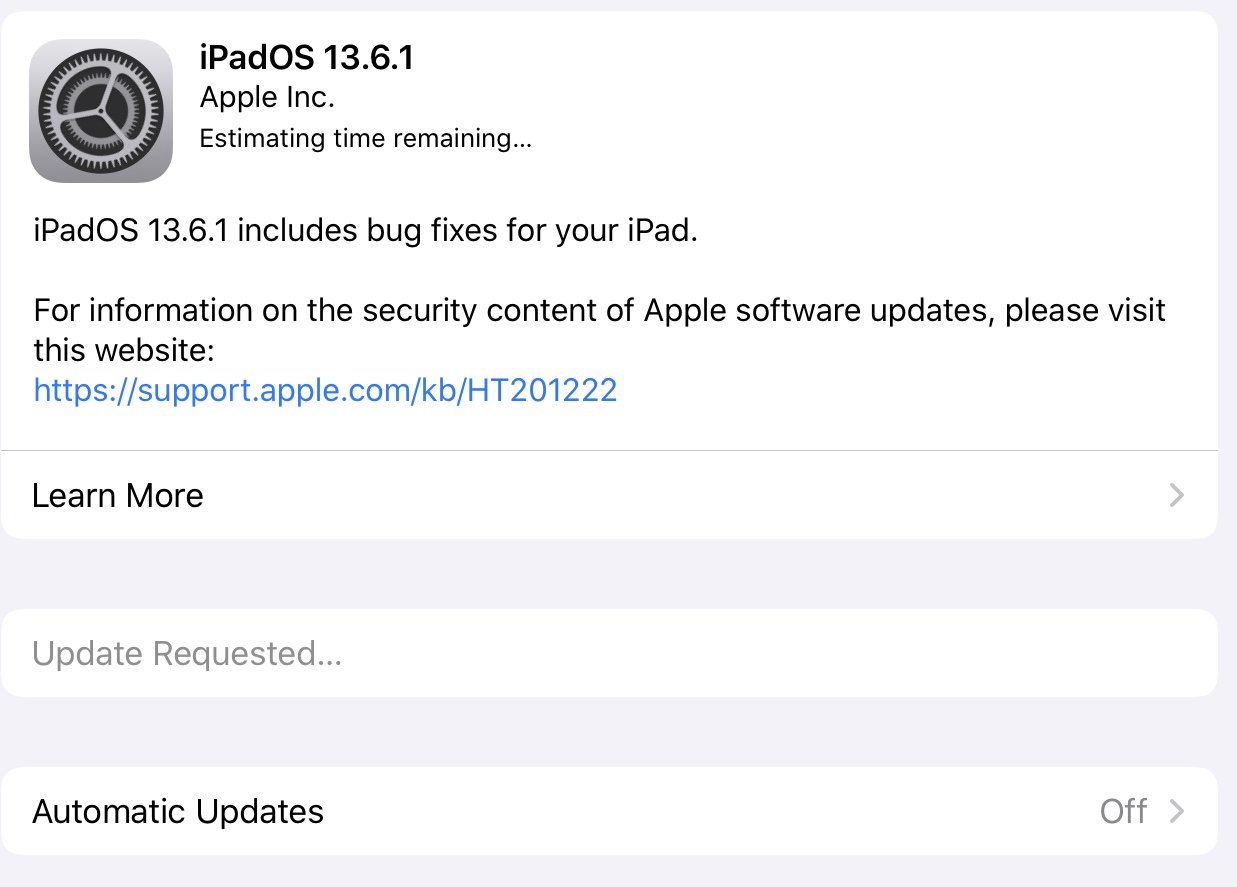Tap the 'this website:' text line

(124, 350)
